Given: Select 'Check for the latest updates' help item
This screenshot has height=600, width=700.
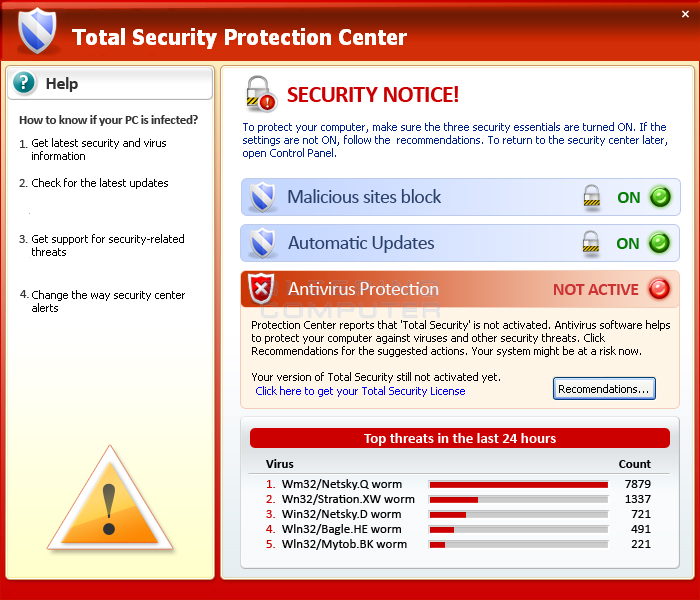Looking at the screenshot, I should tap(100, 183).
